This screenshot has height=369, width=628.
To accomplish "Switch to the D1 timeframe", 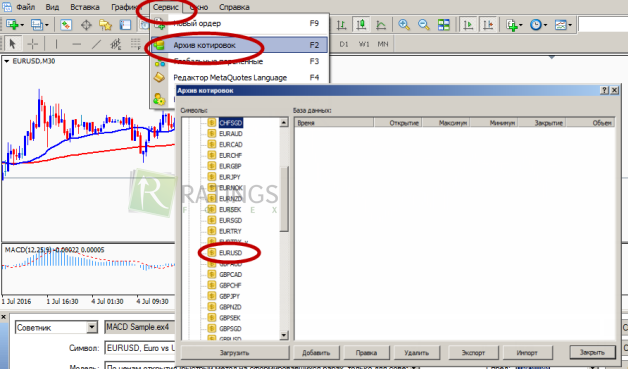I will 344,44.
